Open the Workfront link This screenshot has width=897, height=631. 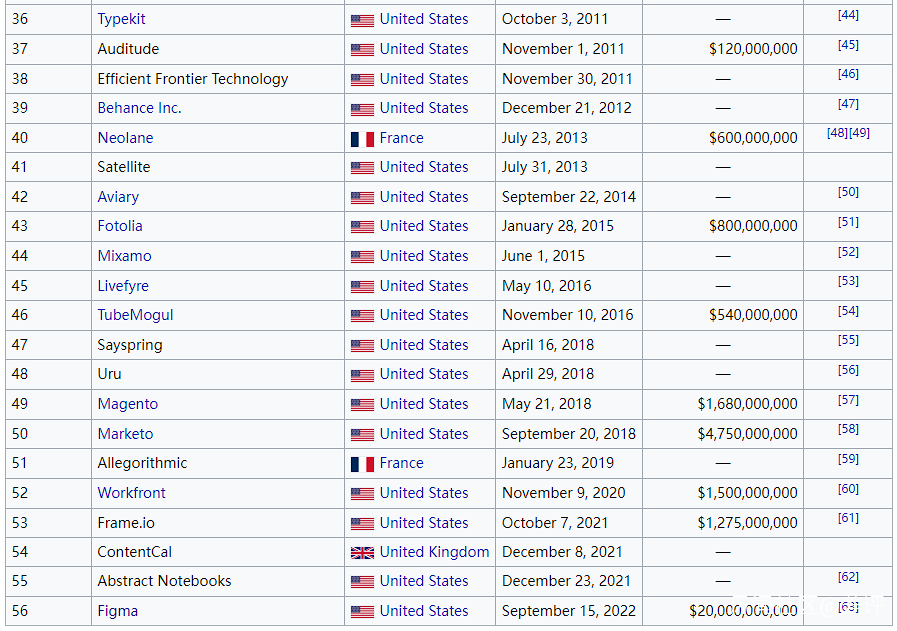tap(131, 493)
